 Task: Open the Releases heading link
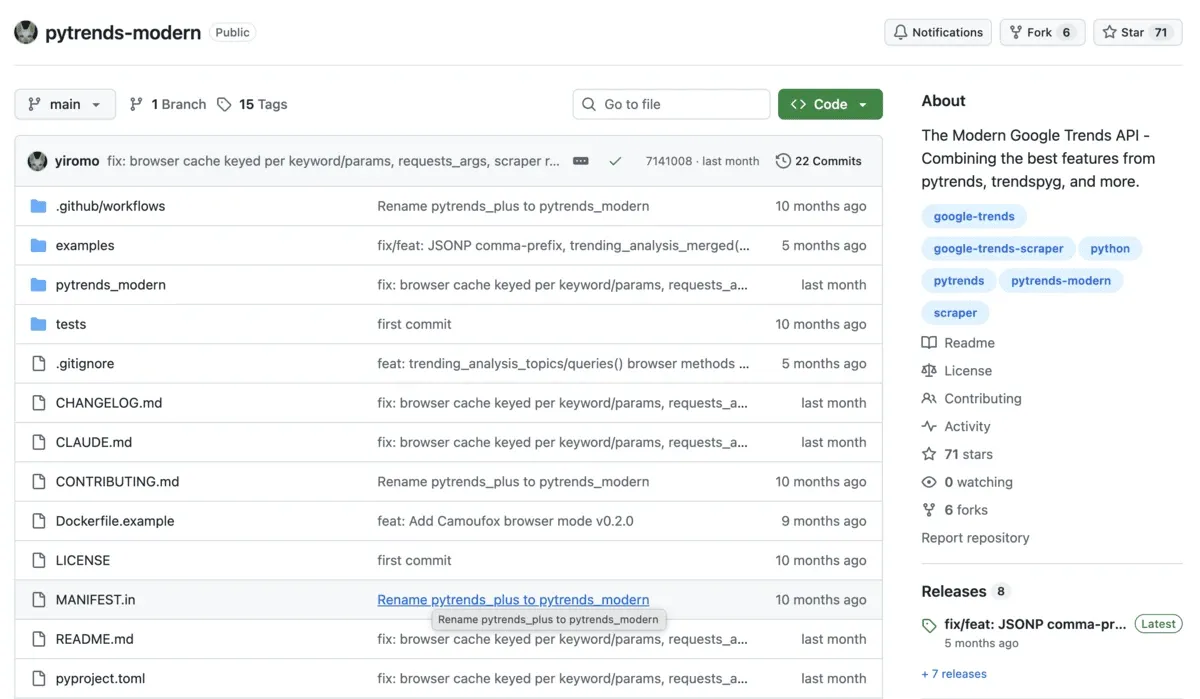coord(954,591)
